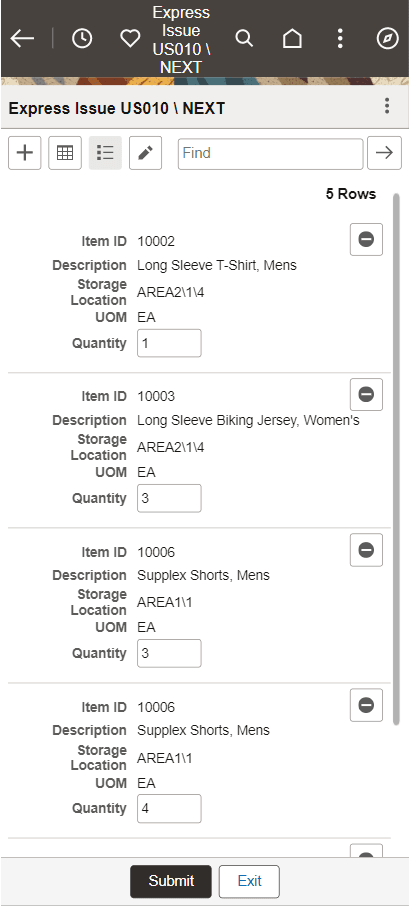Viewport: 409px width, 906px height.
Task: Open recently visited clock icon
Action: tap(82, 39)
